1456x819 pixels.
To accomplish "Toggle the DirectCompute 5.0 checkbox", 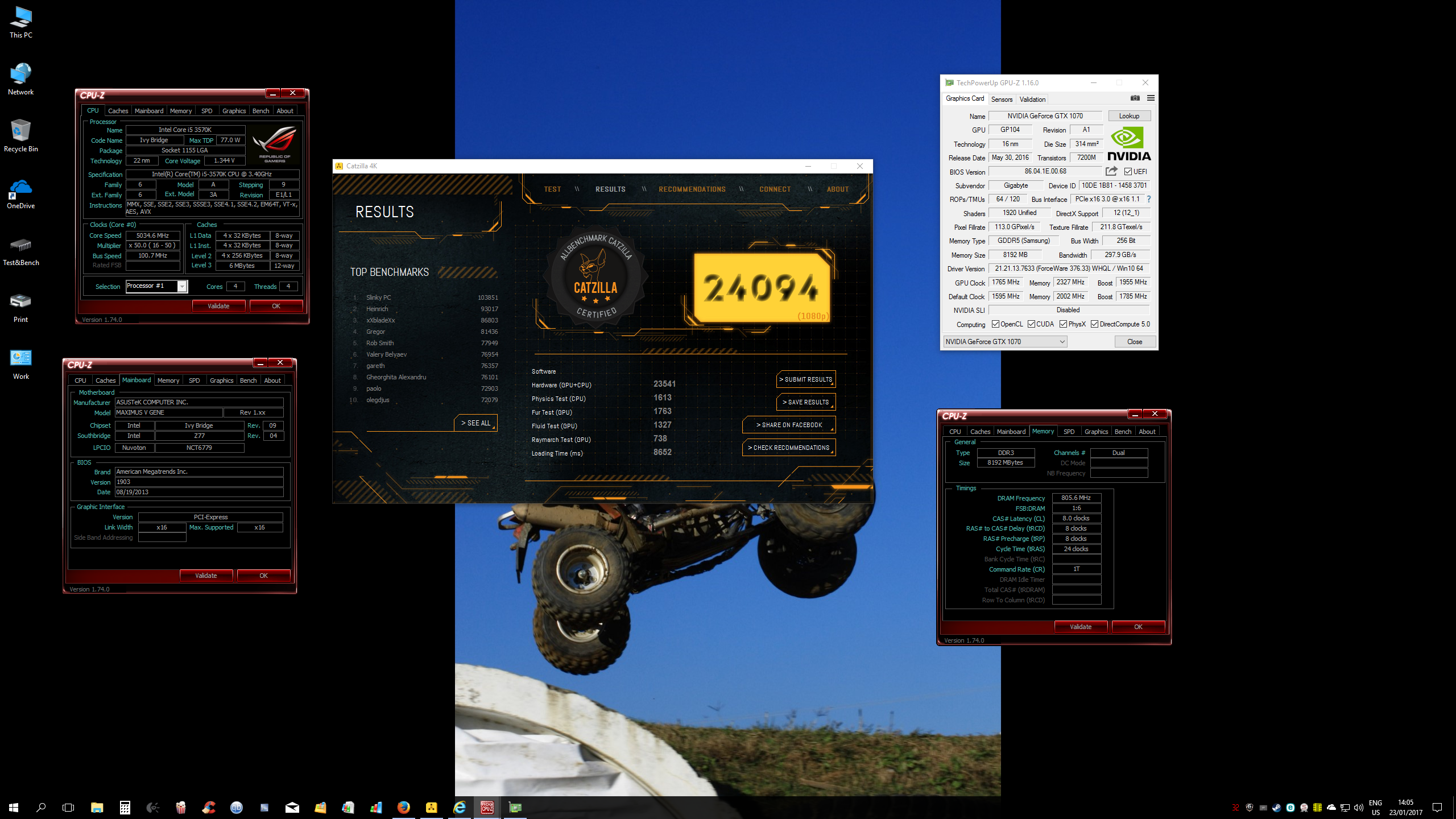I will click(x=1094, y=324).
